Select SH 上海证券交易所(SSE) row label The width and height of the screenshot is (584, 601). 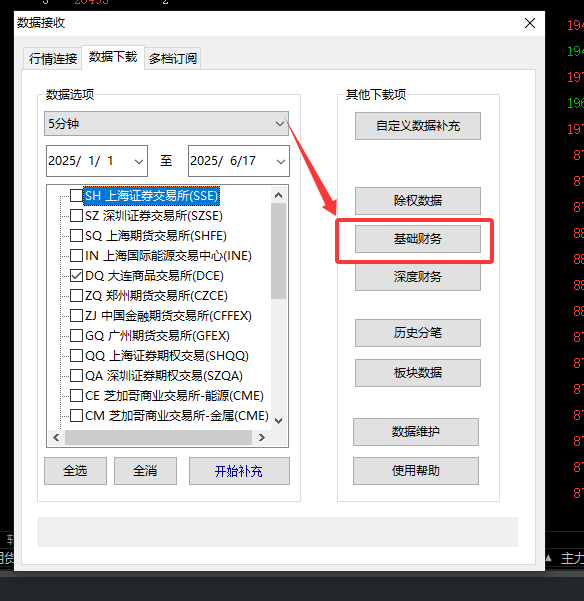coord(151,195)
